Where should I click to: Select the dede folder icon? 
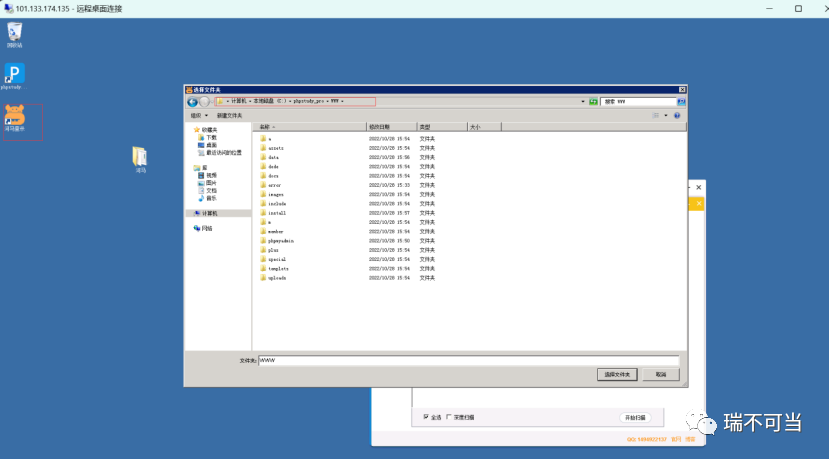click(263, 166)
